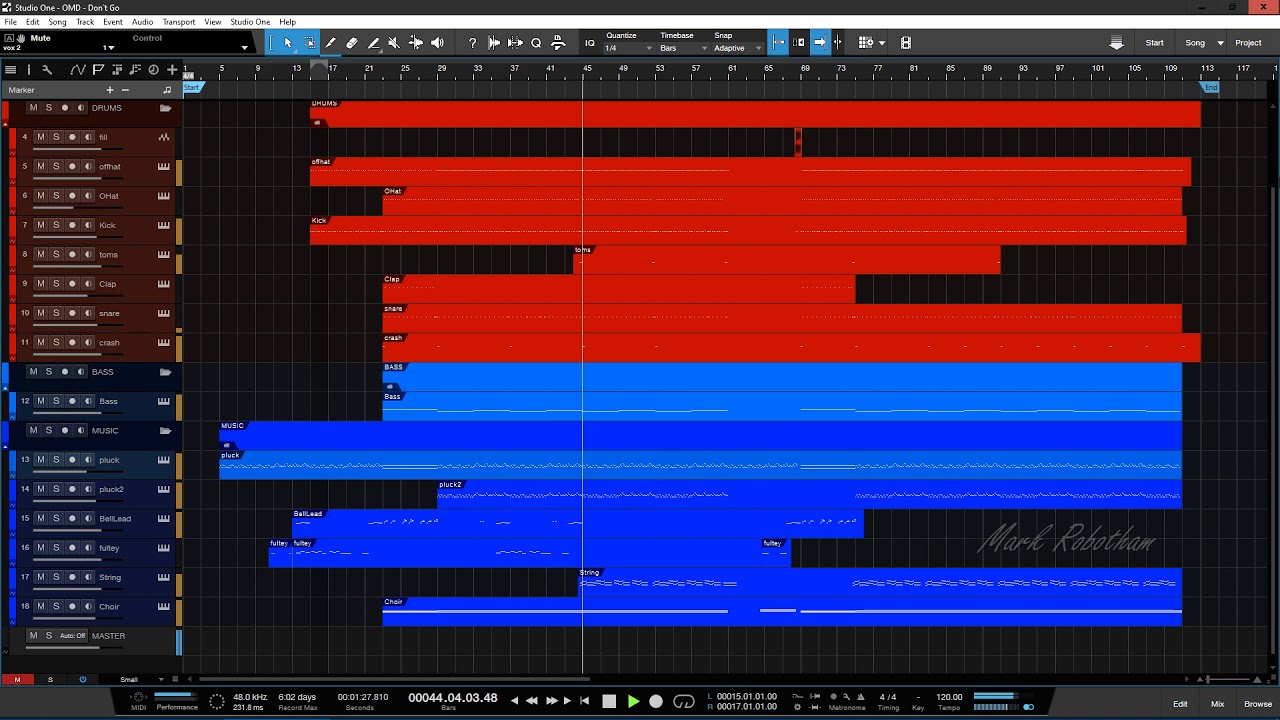This screenshot has height=720, width=1280.
Task: Select the Listen speaker tool
Action: tap(437, 43)
